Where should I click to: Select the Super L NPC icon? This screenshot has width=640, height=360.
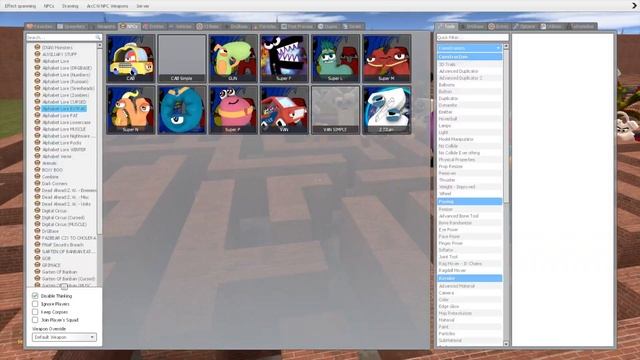[336, 58]
